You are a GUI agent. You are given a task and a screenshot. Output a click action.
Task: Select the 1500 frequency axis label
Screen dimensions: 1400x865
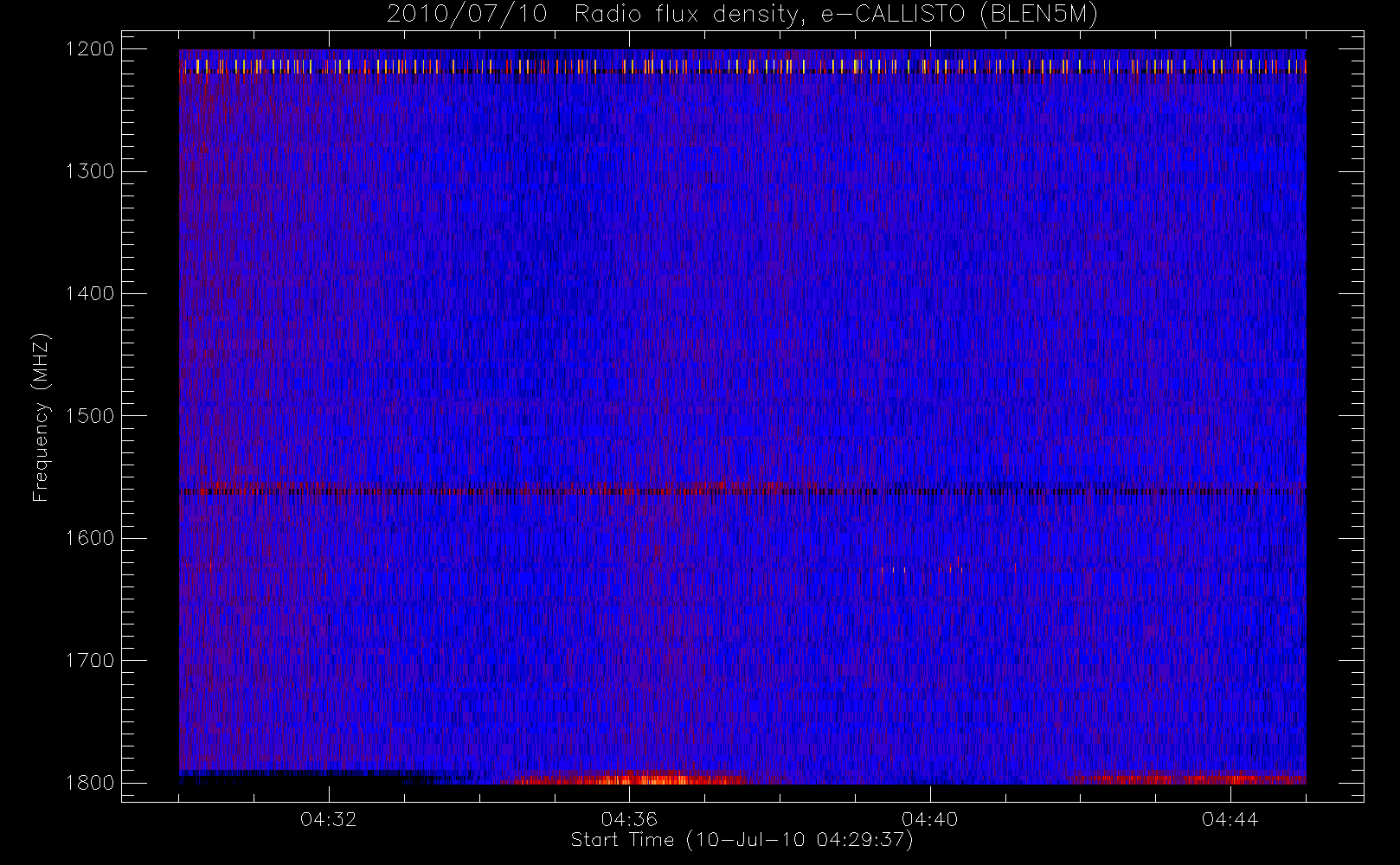(x=90, y=415)
